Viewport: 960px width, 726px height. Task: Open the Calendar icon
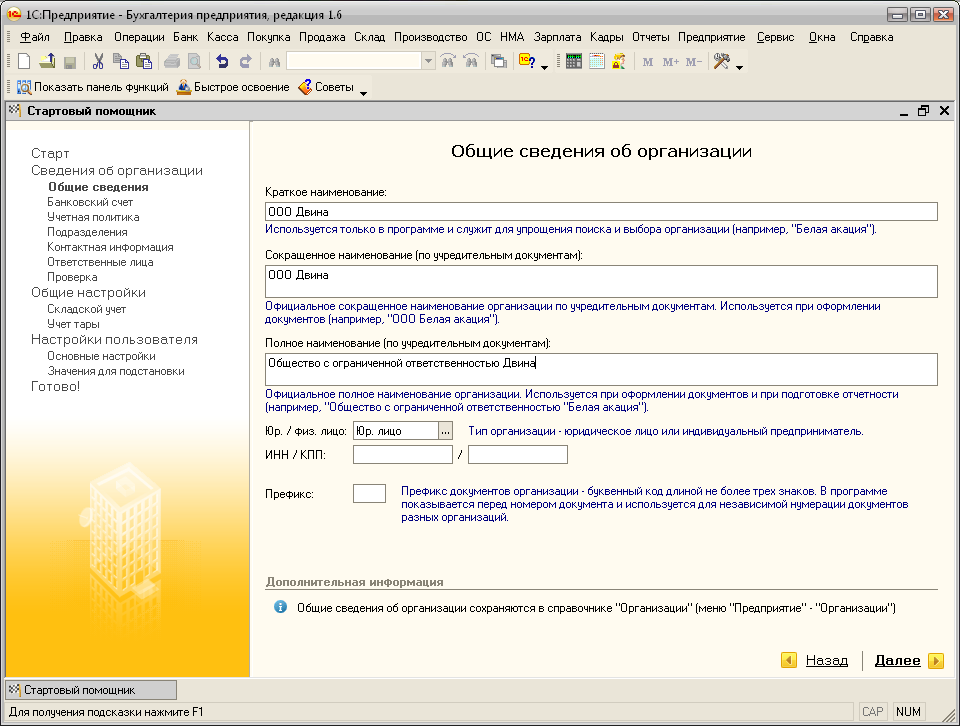tap(596, 61)
